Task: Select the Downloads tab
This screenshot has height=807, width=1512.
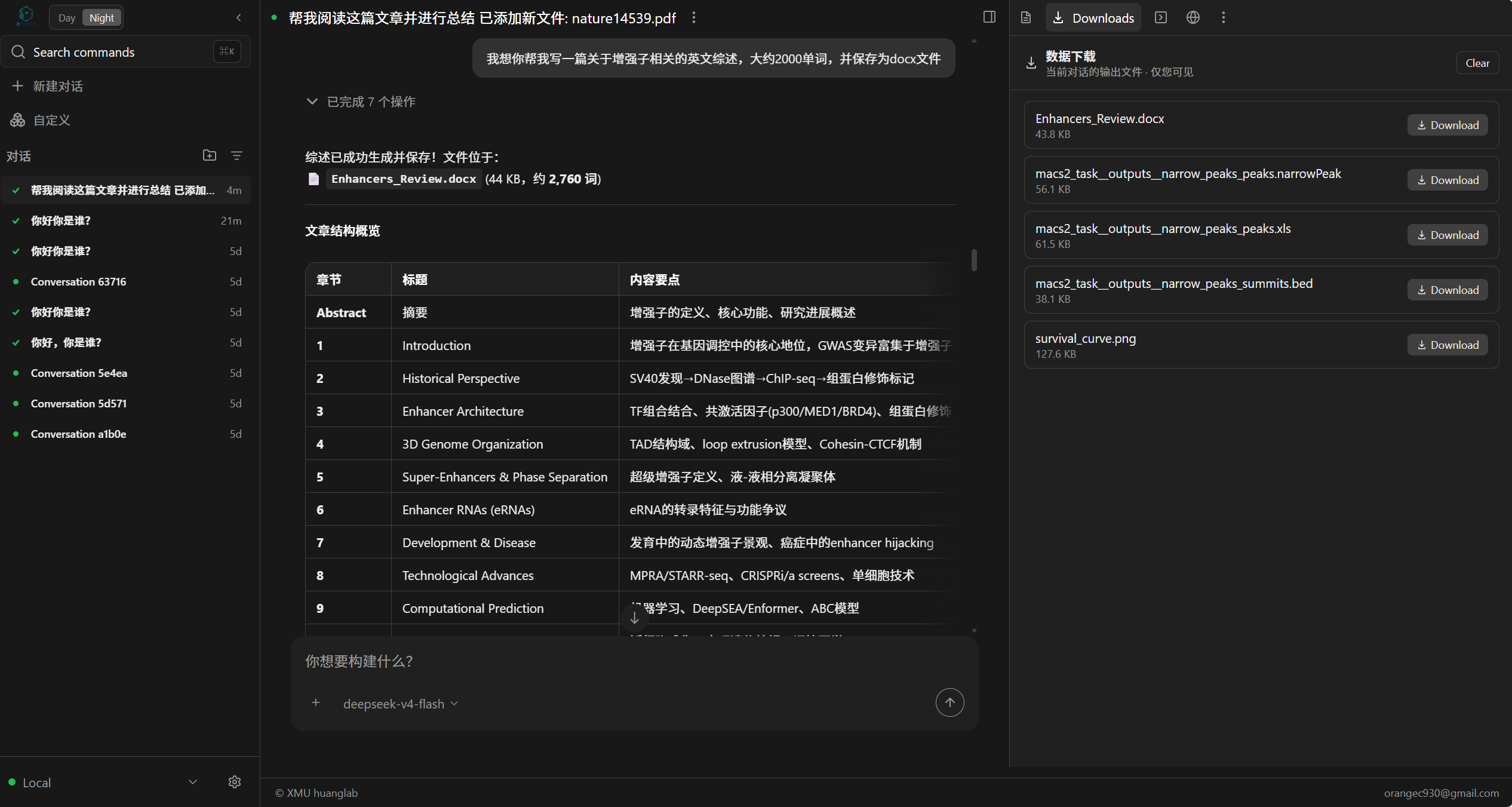Action: tap(1093, 18)
